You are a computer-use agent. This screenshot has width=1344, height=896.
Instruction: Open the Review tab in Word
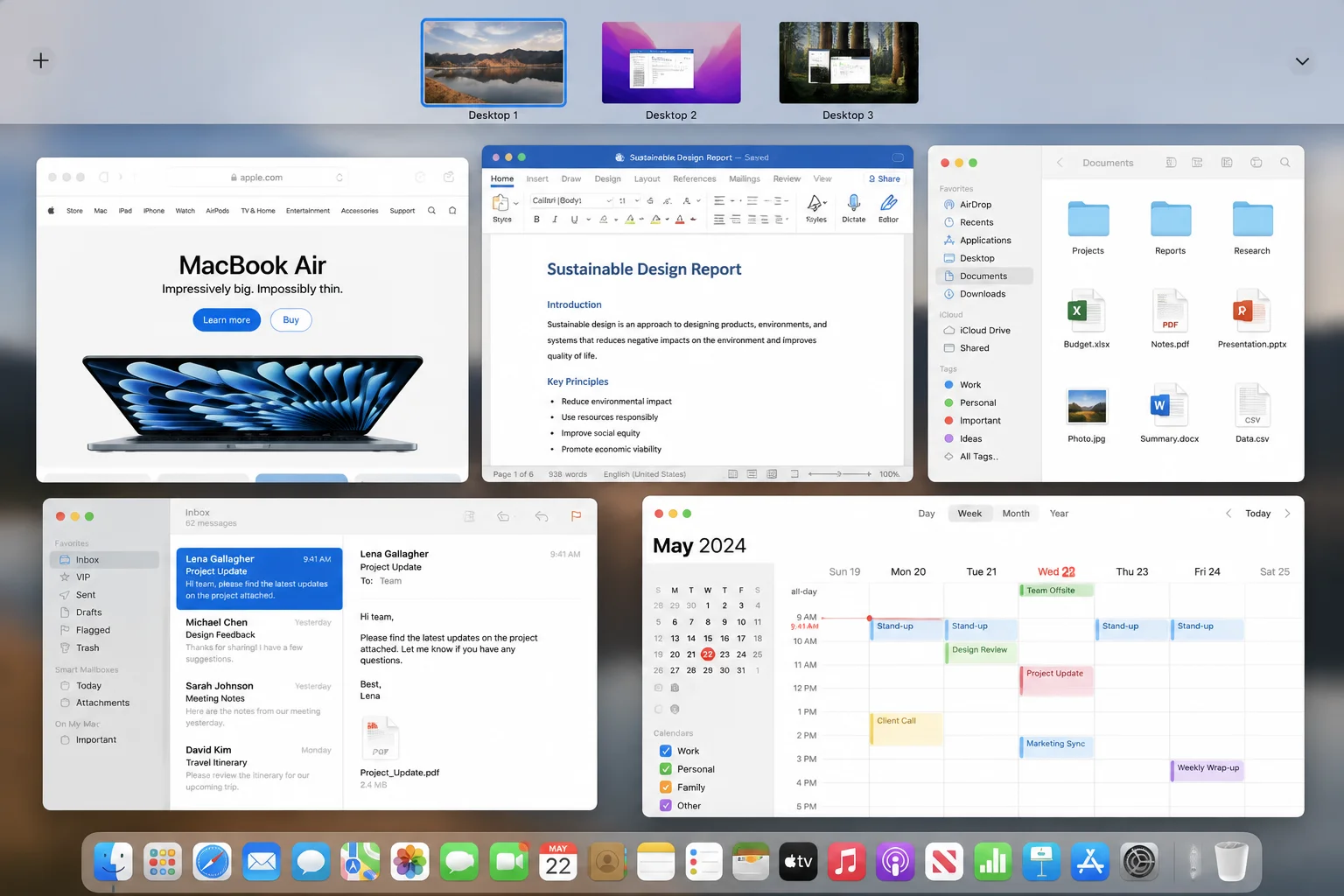(x=787, y=178)
